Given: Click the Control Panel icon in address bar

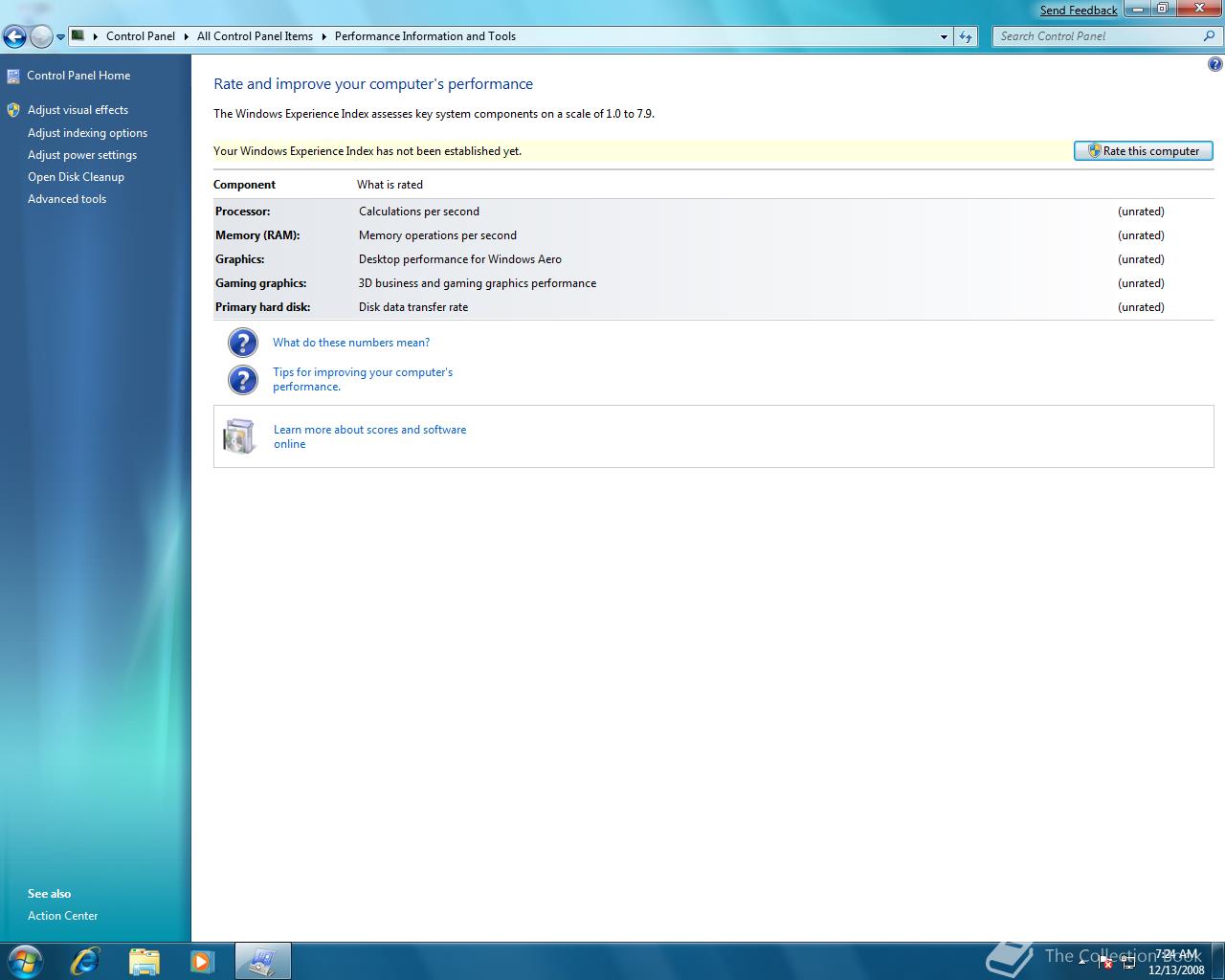Looking at the screenshot, I should click(78, 36).
